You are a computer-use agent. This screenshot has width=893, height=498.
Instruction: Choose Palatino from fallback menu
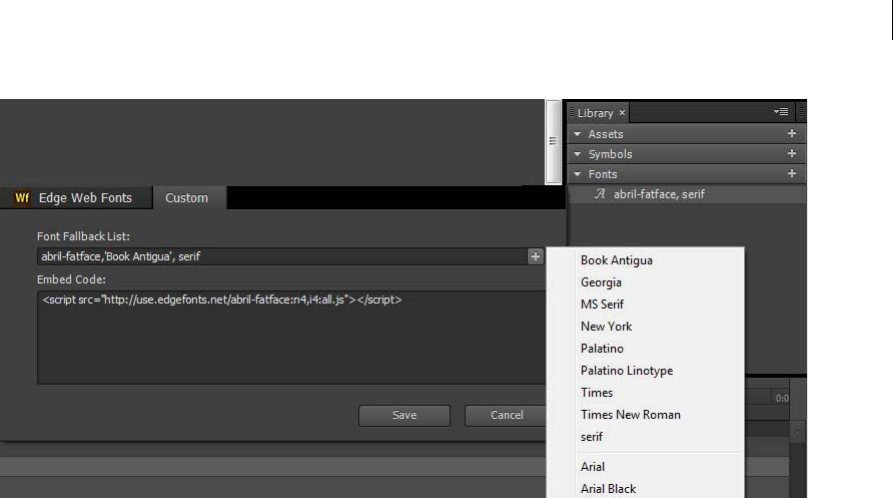coord(602,349)
